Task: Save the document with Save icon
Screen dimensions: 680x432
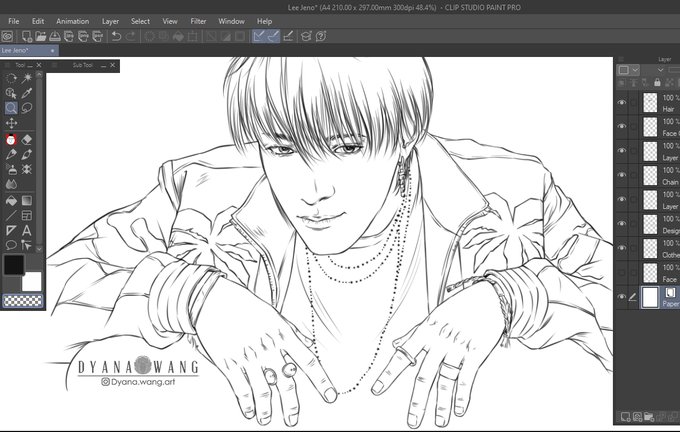Action: 55,36
